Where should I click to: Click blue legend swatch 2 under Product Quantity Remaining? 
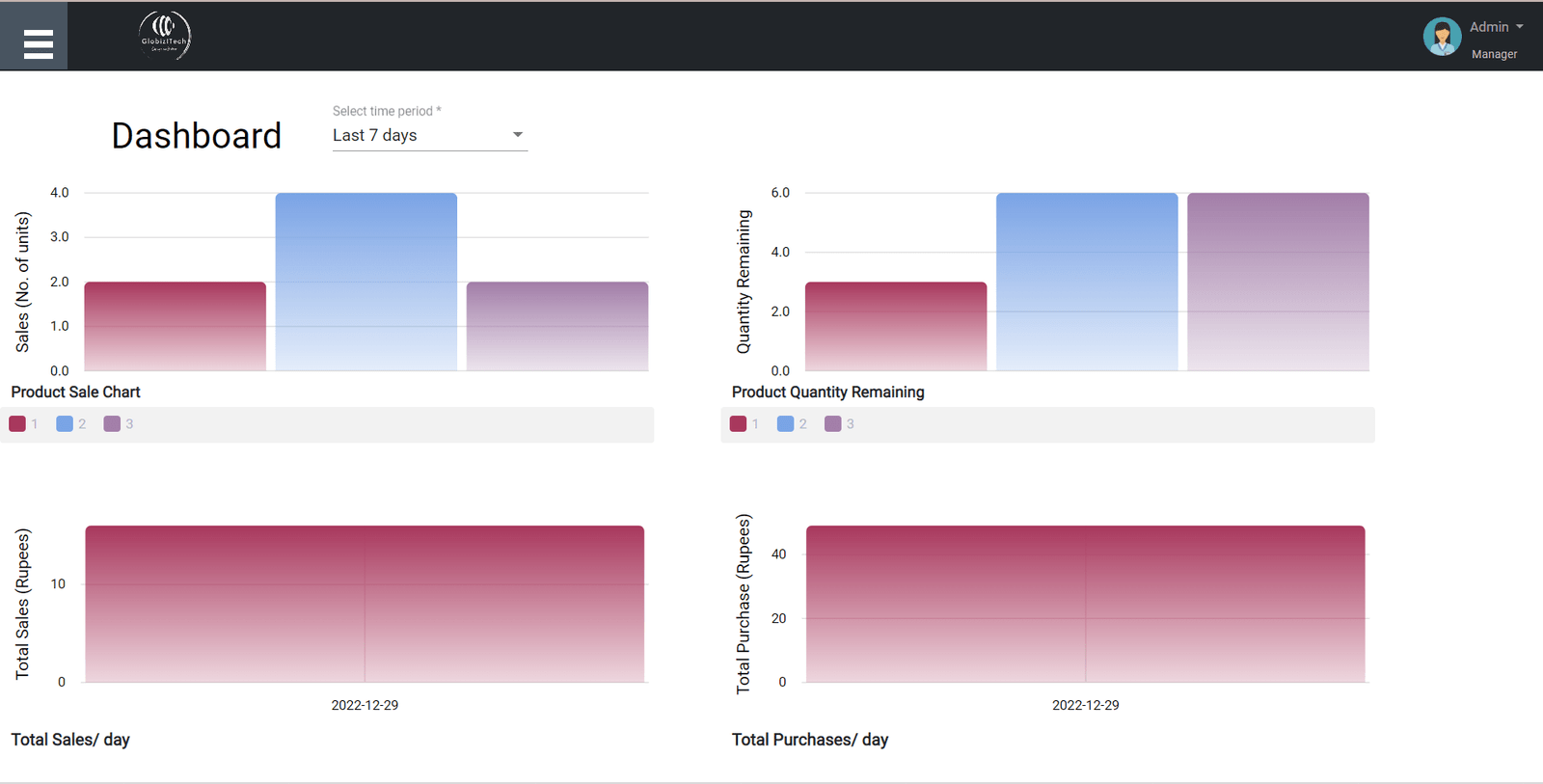785,423
